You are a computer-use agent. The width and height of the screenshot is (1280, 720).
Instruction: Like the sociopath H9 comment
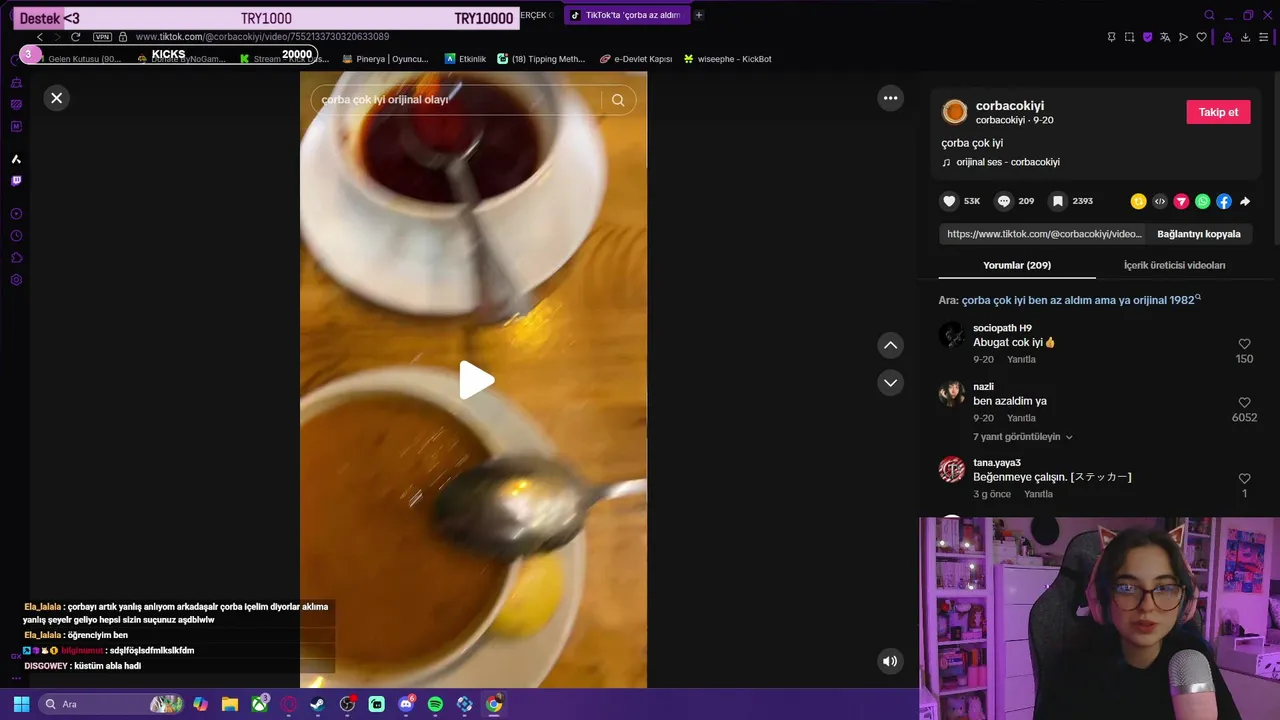[x=1244, y=344]
